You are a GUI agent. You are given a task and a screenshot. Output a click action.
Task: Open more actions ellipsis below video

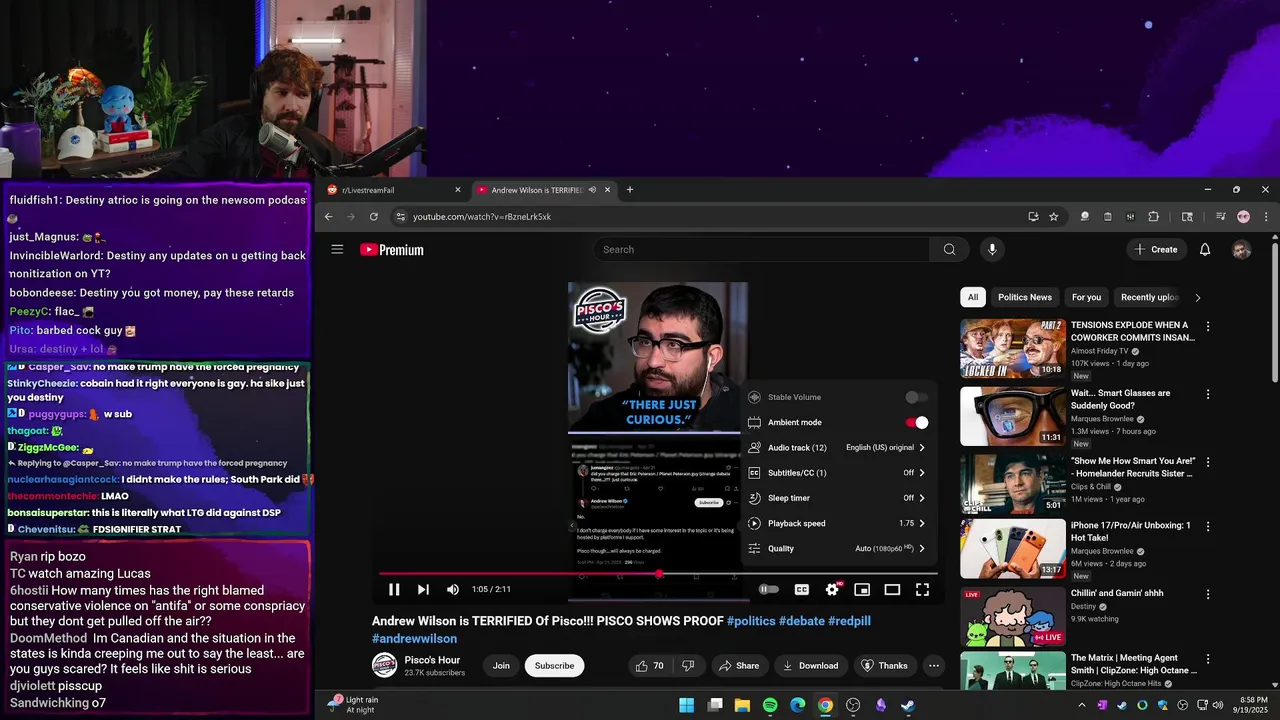click(934, 666)
